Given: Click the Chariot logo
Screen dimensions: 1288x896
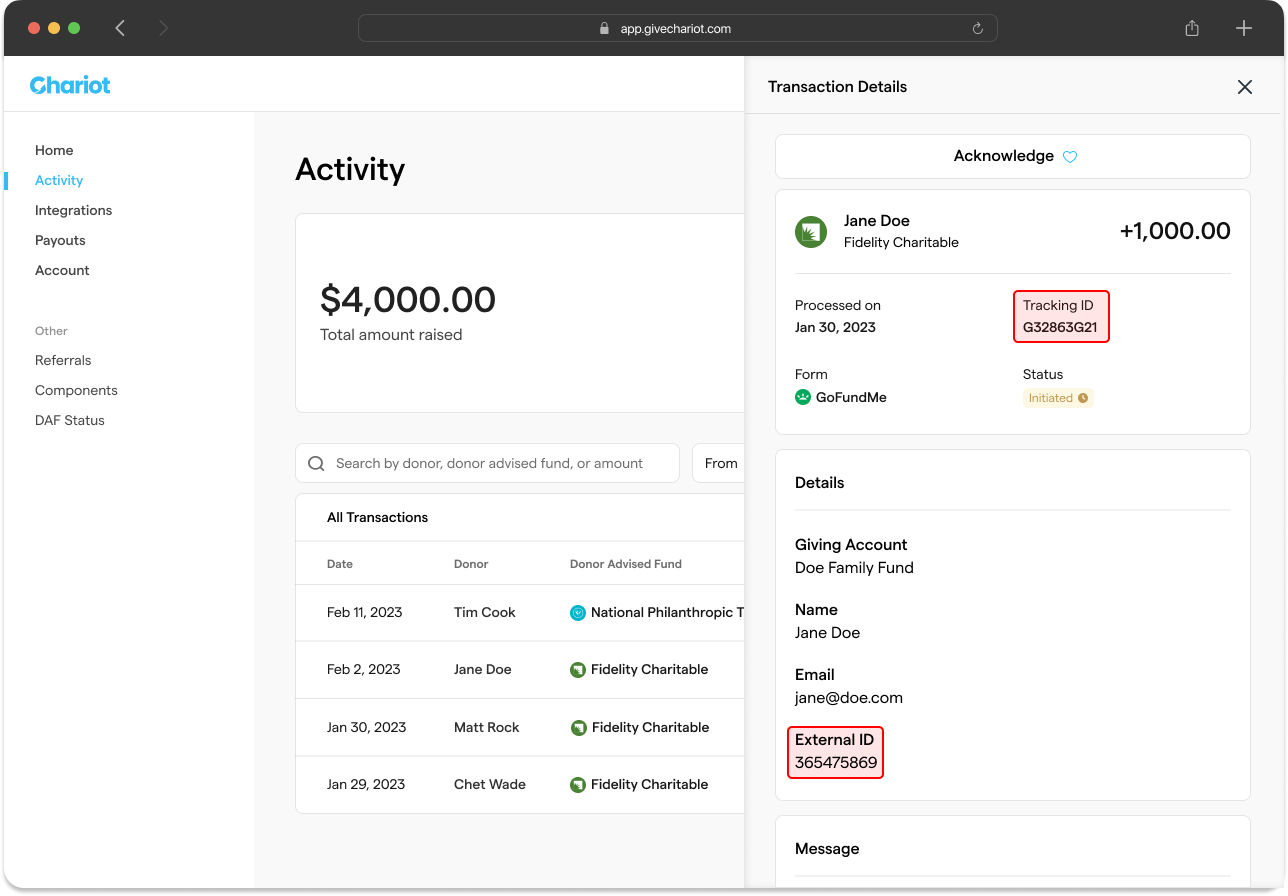Looking at the screenshot, I should click(x=70, y=85).
